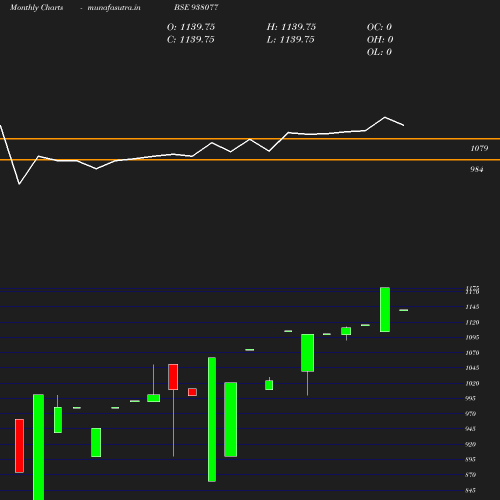Click the 970 price axis label

(x=470, y=414)
